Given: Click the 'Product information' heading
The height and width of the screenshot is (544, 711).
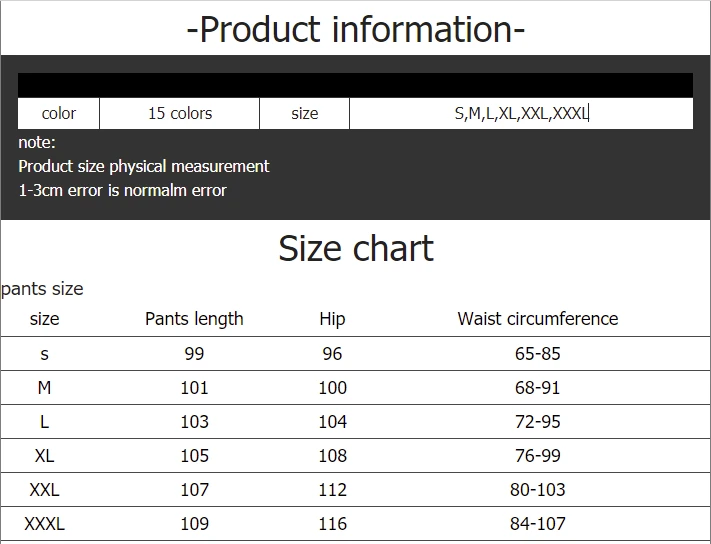Looking at the screenshot, I should (355, 29).
